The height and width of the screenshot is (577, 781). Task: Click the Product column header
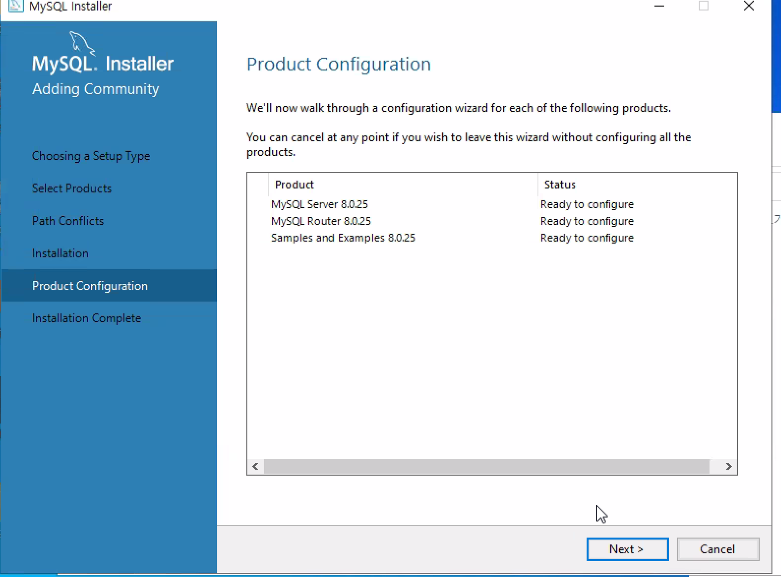pyautogui.click(x=402, y=185)
